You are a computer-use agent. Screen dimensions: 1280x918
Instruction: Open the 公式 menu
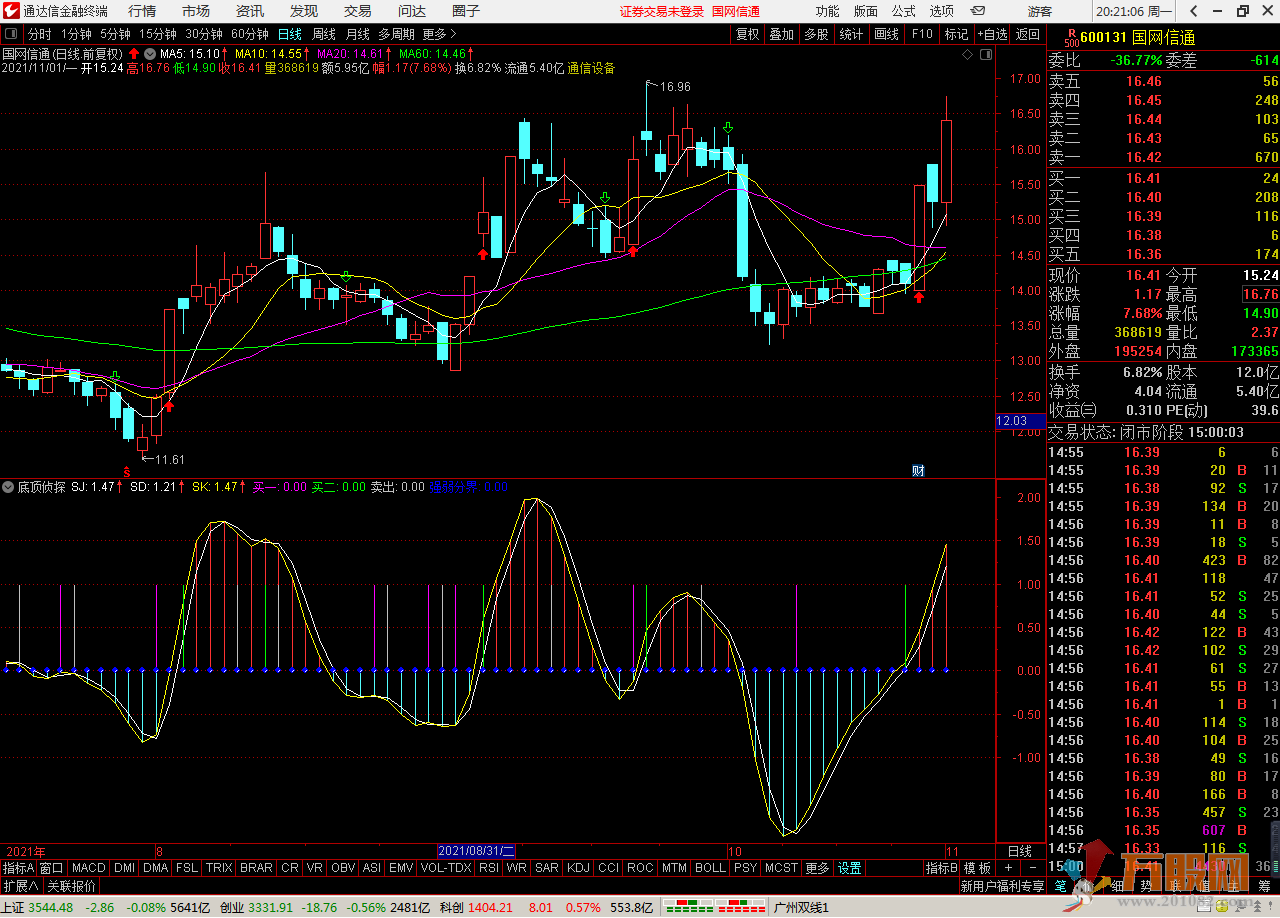click(903, 11)
